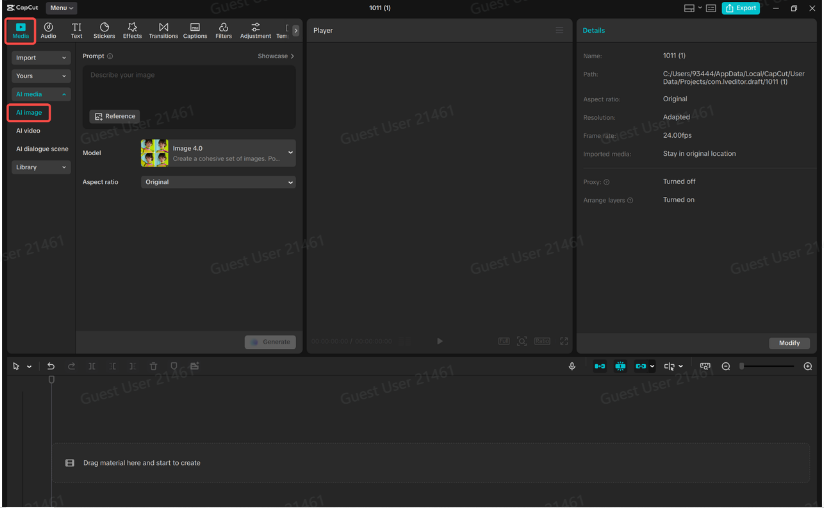
Task: Open the Stickers panel
Action: click(x=104, y=30)
